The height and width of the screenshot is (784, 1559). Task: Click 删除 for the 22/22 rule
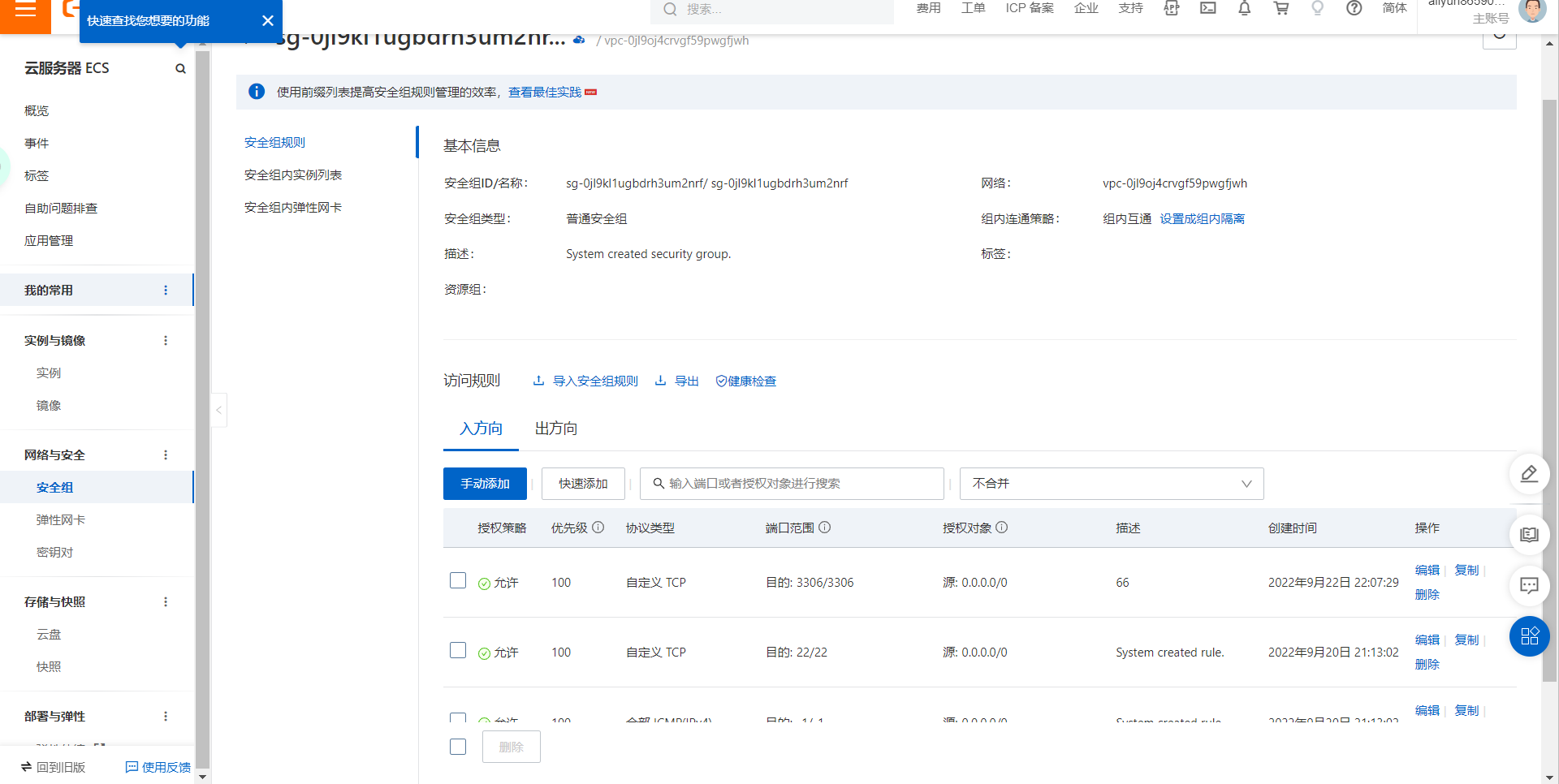click(x=1427, y=665)
